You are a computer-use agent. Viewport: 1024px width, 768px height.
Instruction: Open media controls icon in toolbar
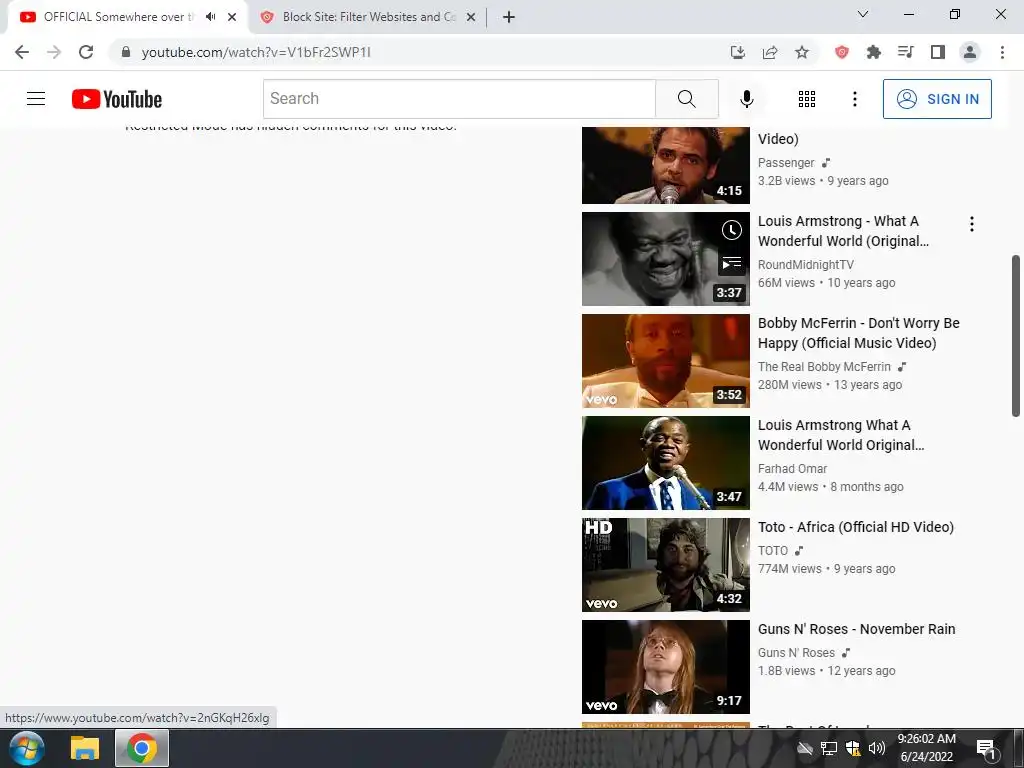(906, 52)
